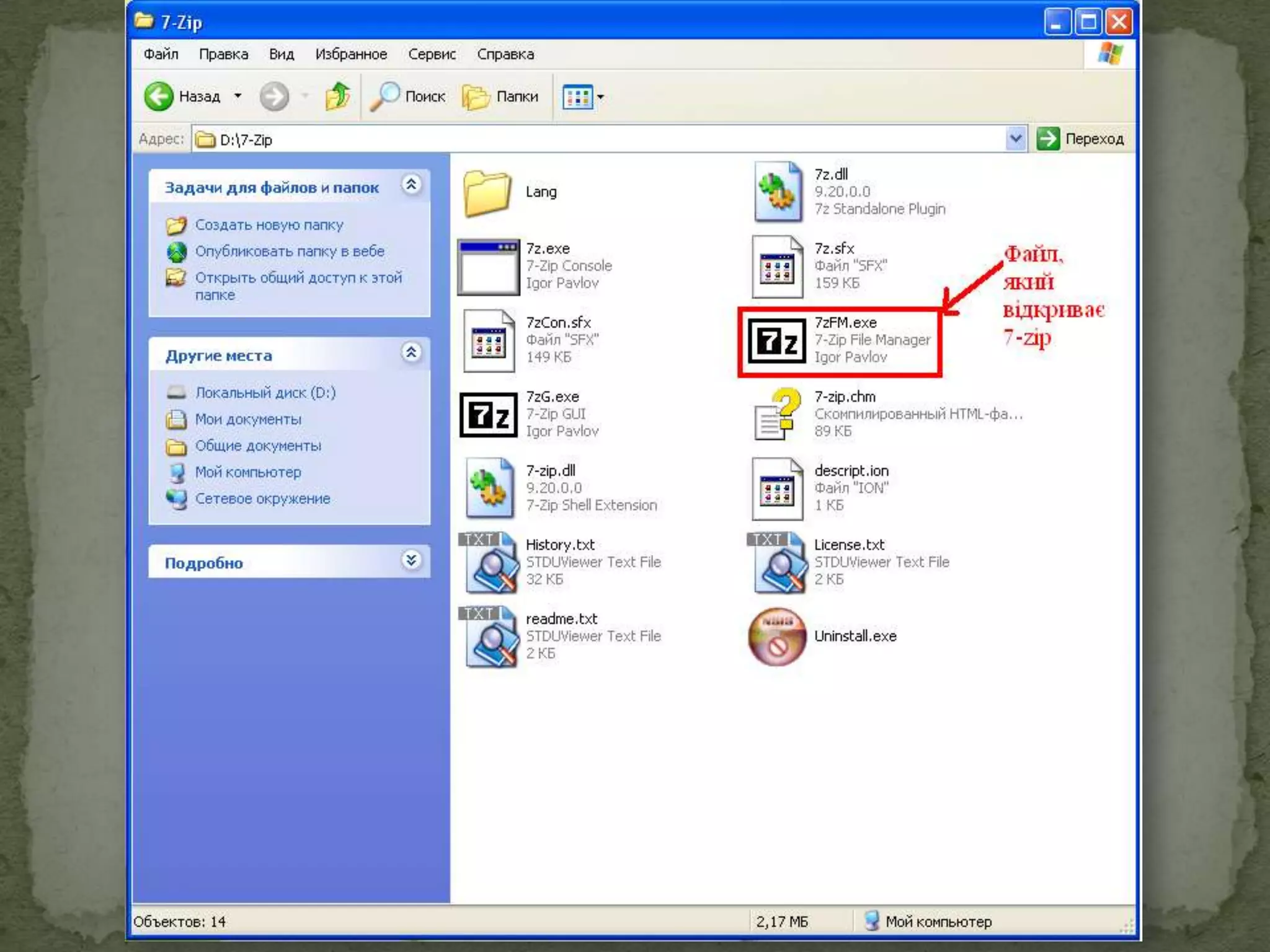Screen dimensions: 1270x952
Task: Select the folder name Lang
Action: pyautogui.click(x=541, y=192)
